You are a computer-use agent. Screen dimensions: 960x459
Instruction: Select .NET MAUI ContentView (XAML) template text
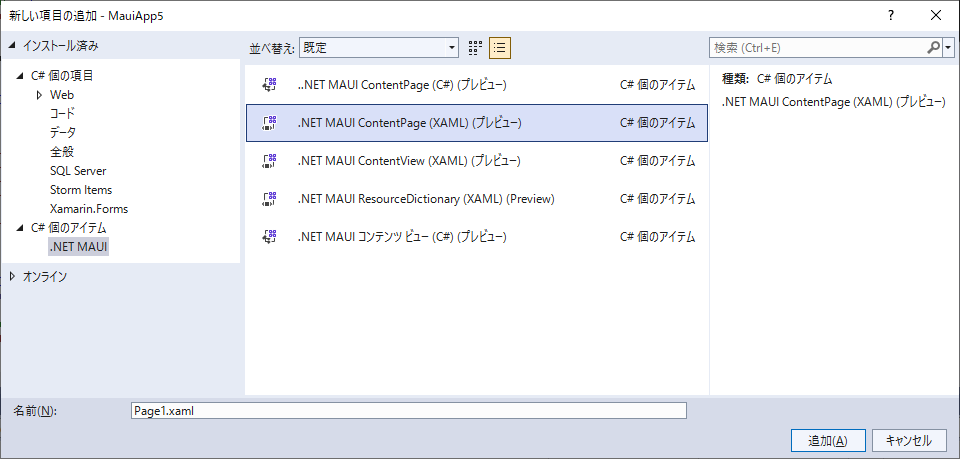(x=408, y=161)
